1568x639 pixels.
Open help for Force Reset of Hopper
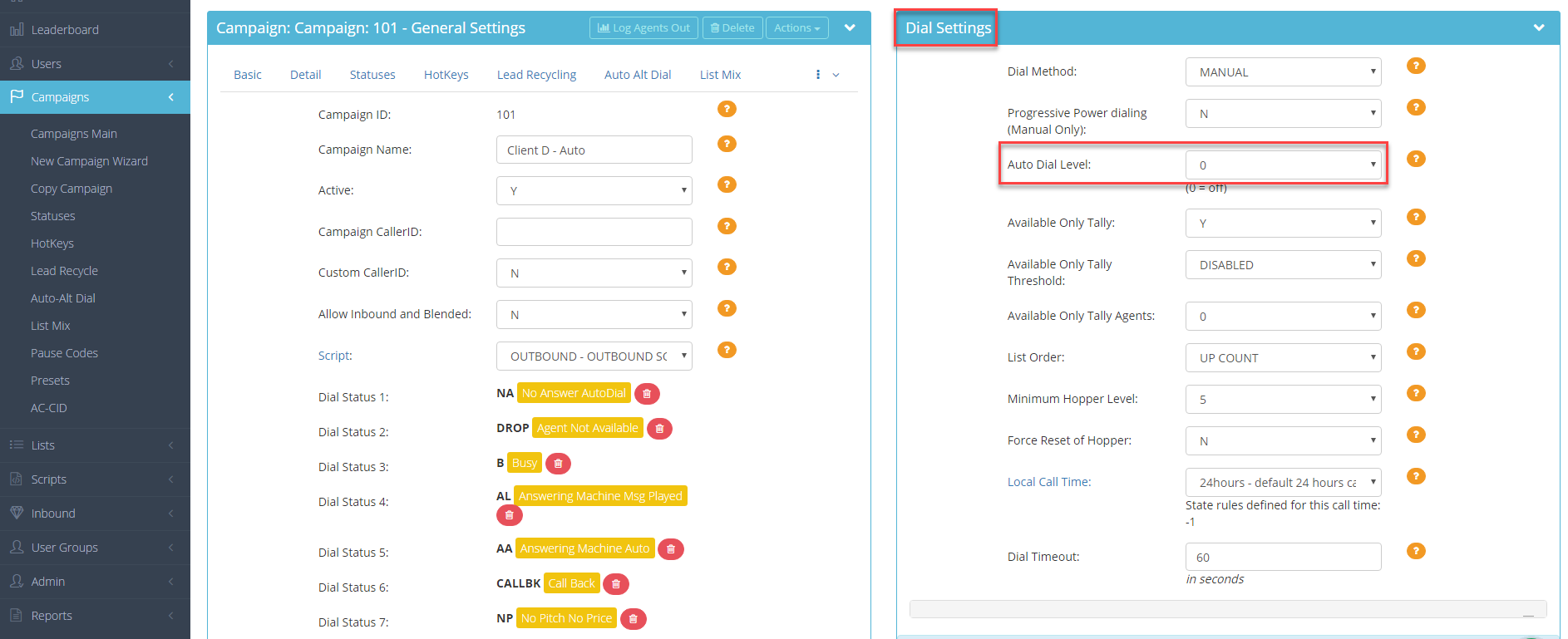coord(1416,435)
